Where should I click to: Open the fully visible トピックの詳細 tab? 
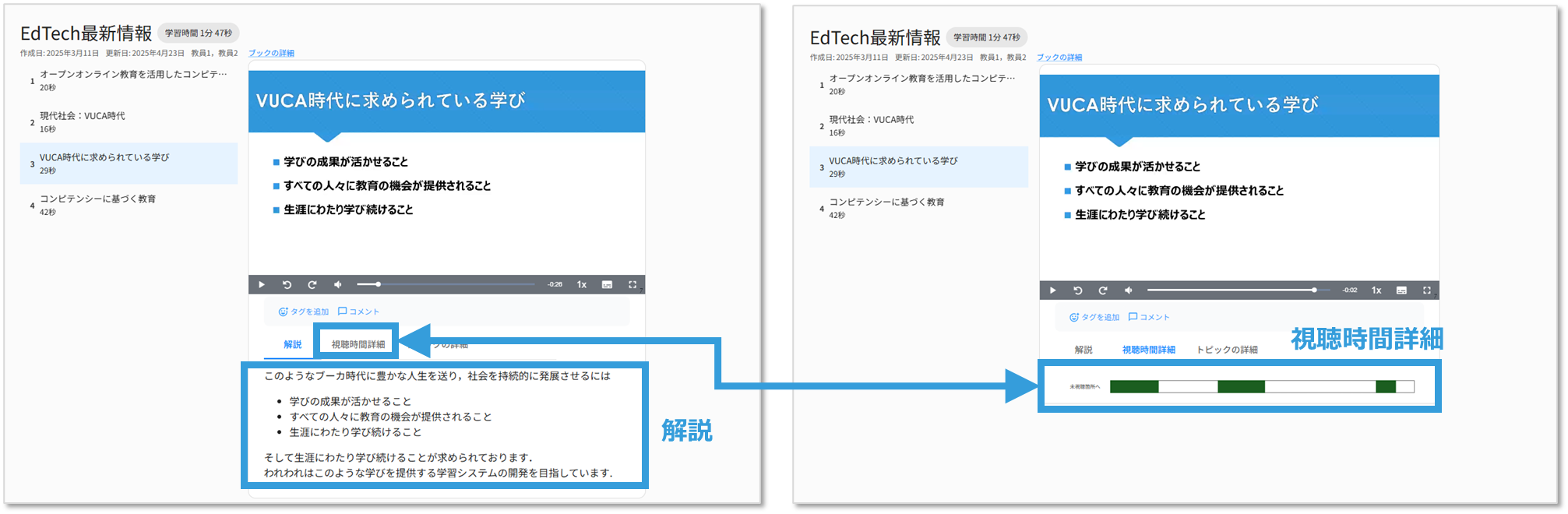1227,350
